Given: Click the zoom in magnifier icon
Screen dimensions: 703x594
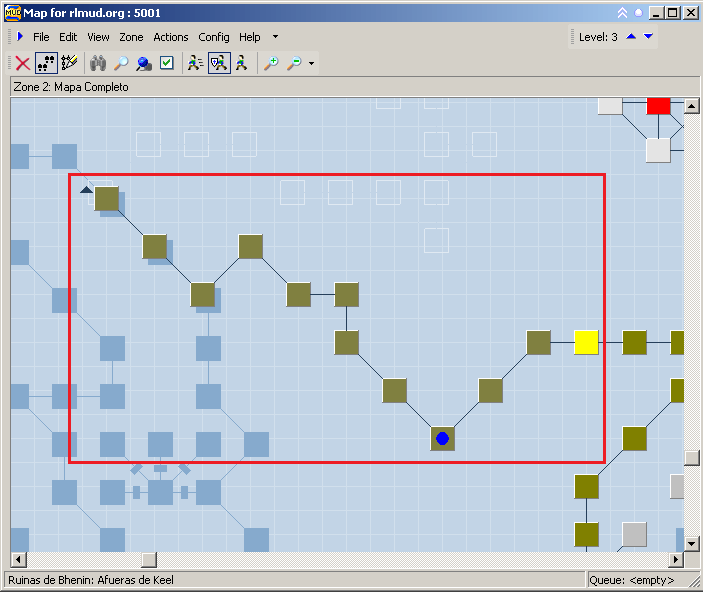Looking at the screenshot, I should [271, 63].
